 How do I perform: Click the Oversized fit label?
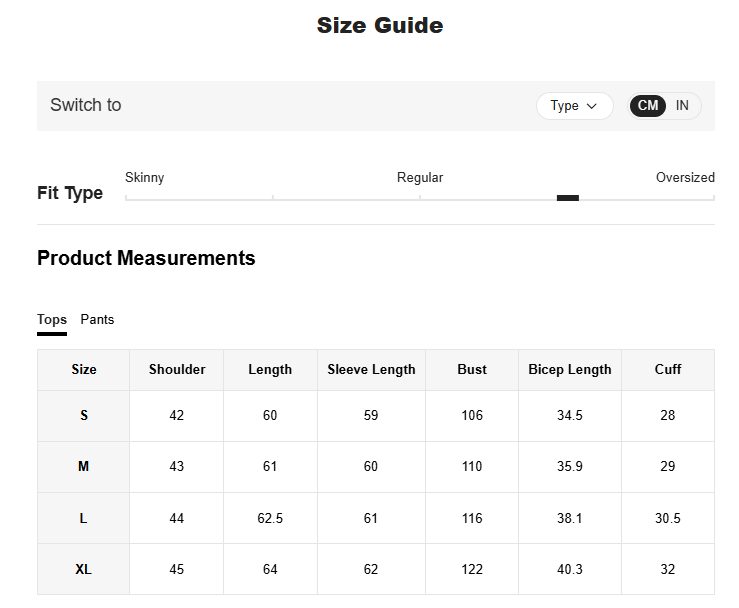685,178
